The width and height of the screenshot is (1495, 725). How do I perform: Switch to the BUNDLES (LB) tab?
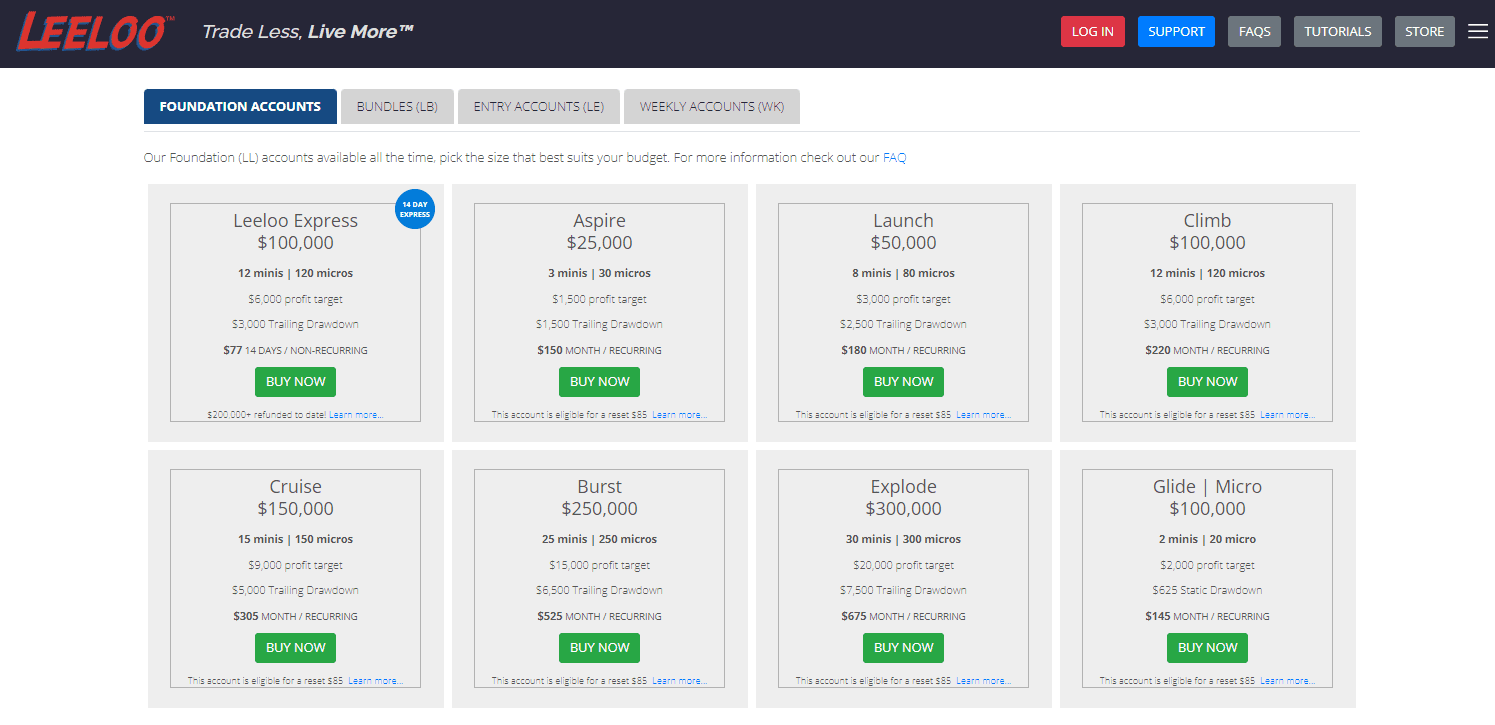pyautogui.click(x=397, y=106)
